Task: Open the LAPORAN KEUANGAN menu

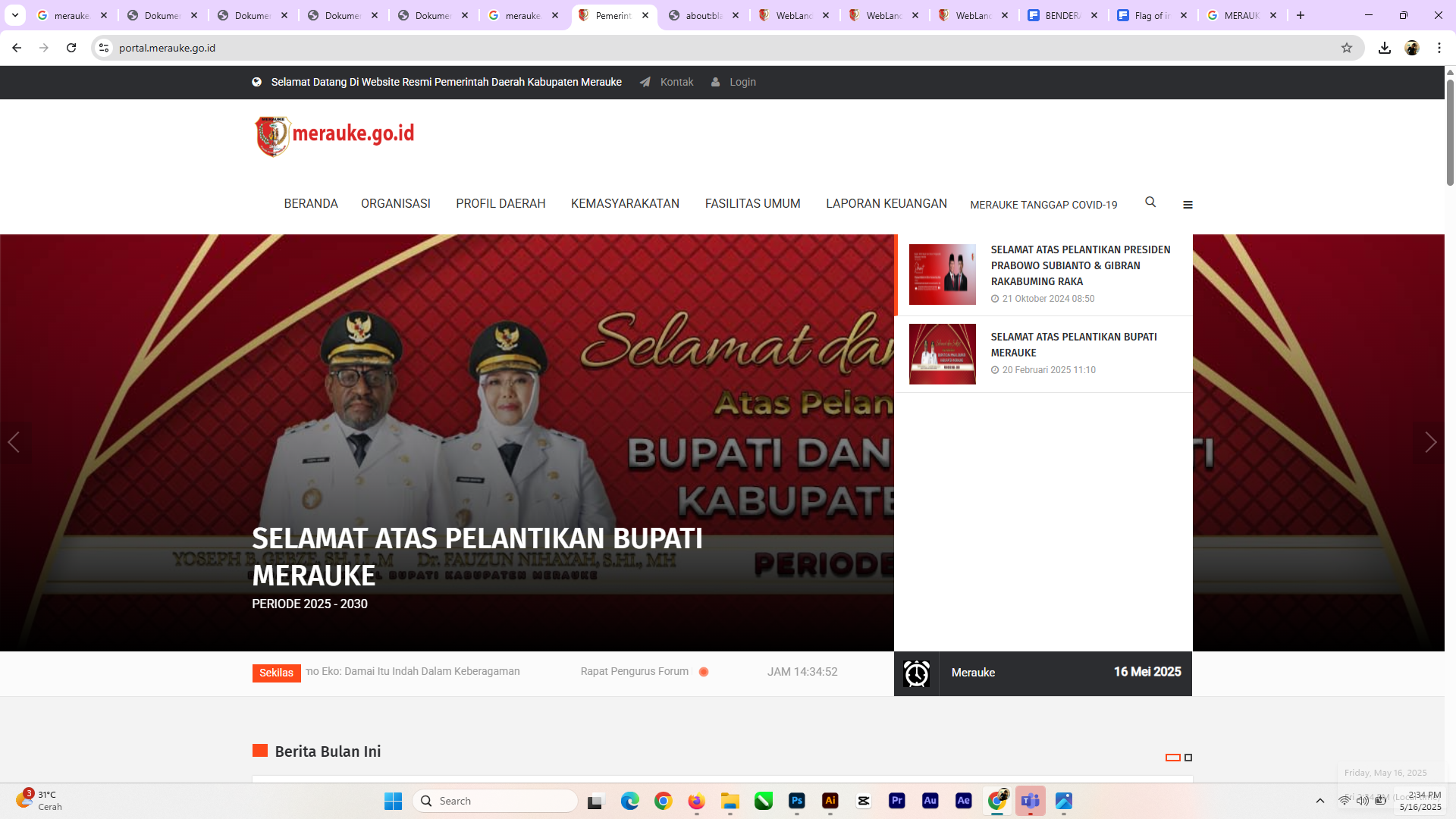Action: (x=886, y=204)
